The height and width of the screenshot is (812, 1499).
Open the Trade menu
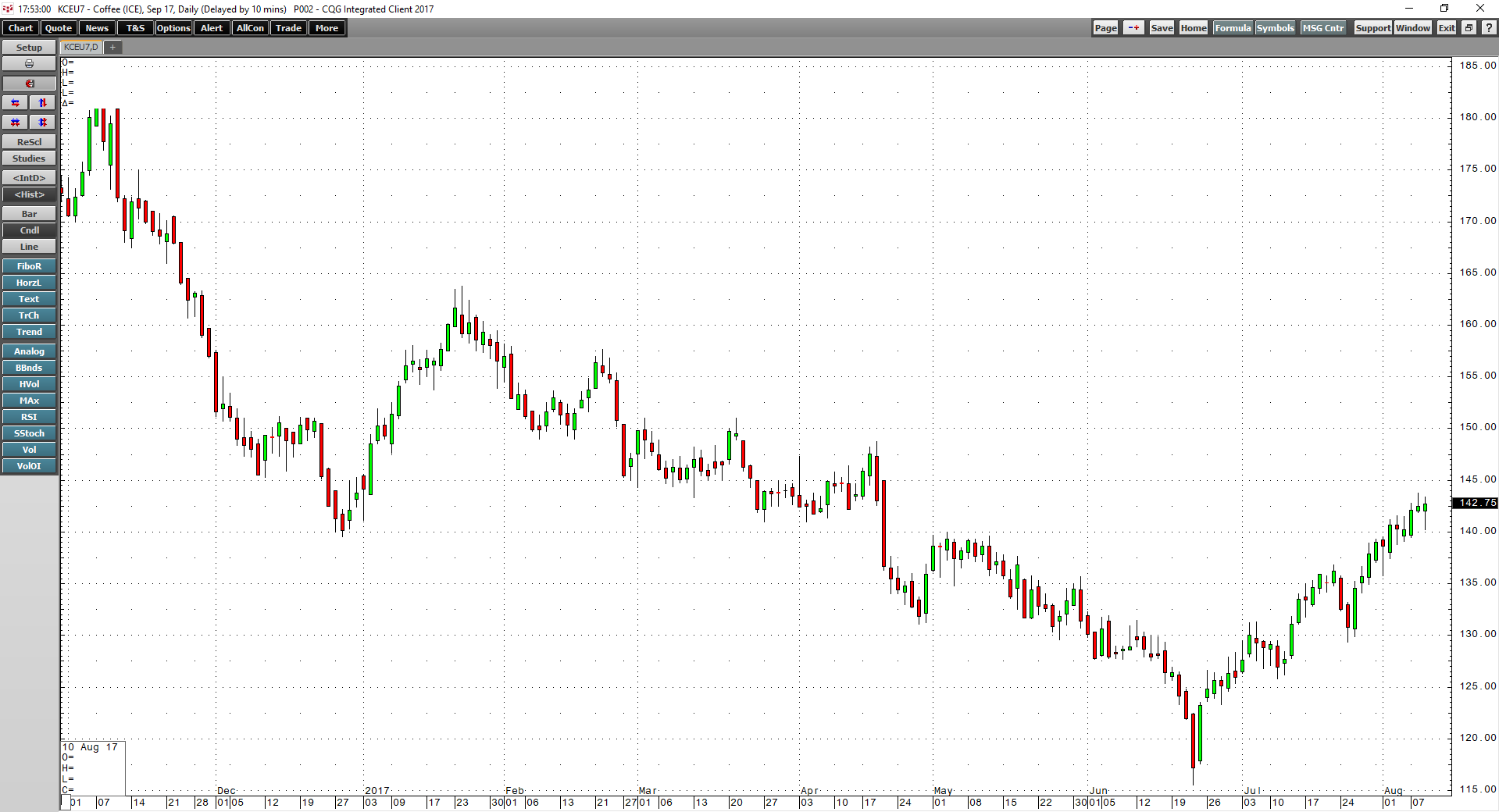point(288,28)
